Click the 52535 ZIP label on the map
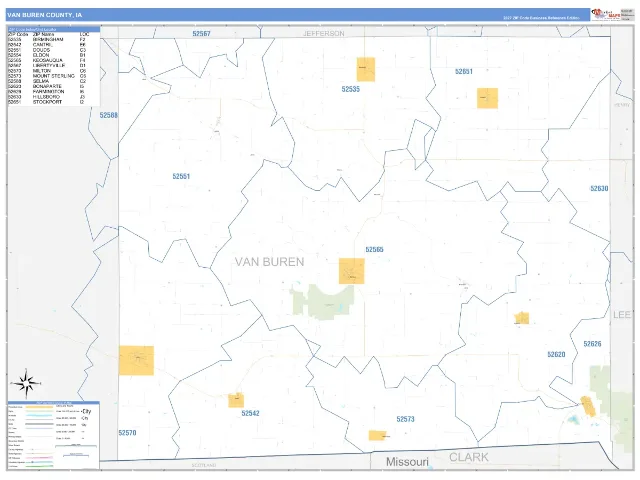Screen dimensions: 640x480 coord(351,89)
